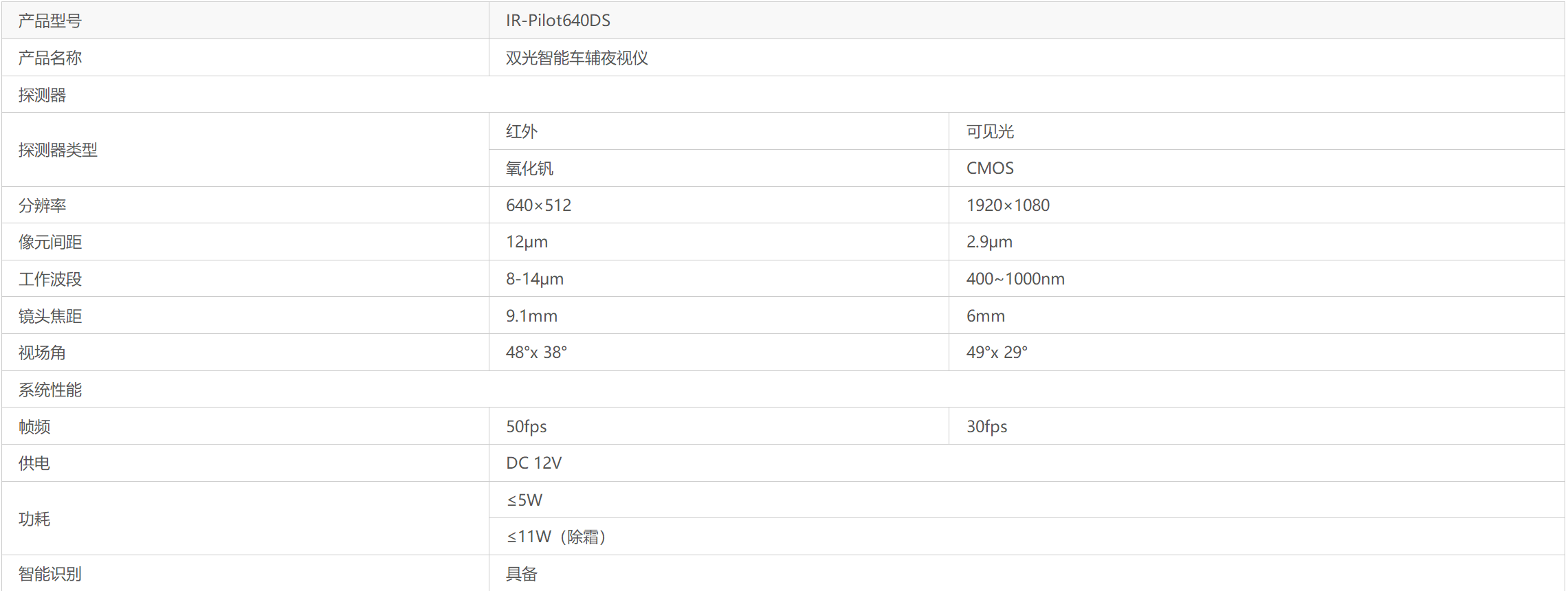Select the product name 双光智能车辅夜视仪
The width and height of the screenshot is (1568, 591).
(577, 58)
